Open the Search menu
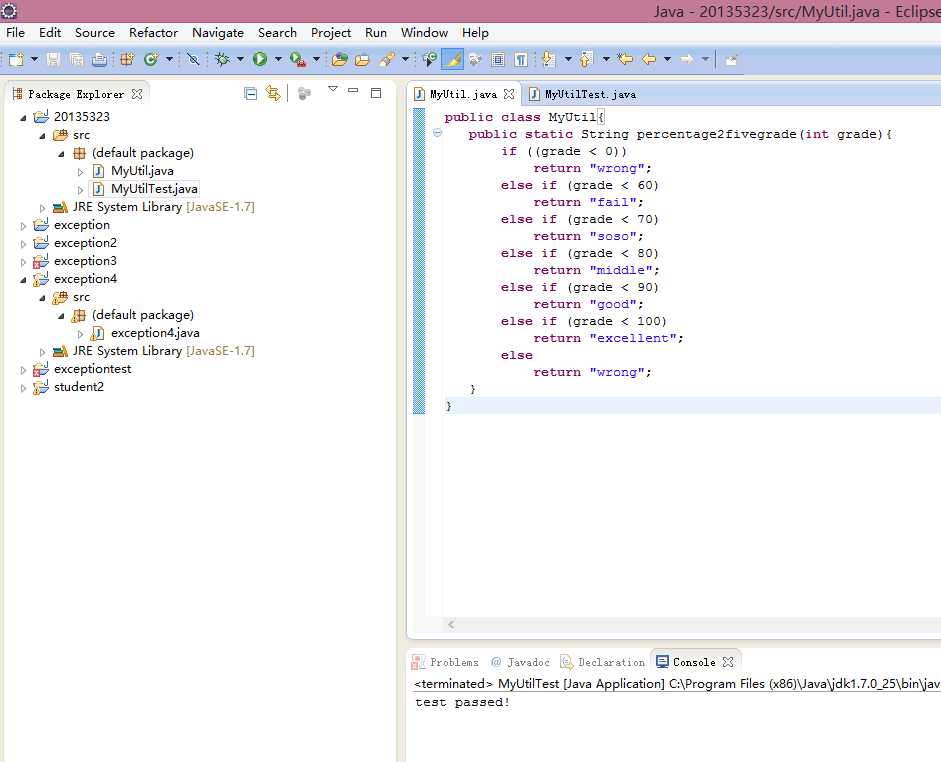The height and width of the screenshot is (762, 941). click(277, 32)
